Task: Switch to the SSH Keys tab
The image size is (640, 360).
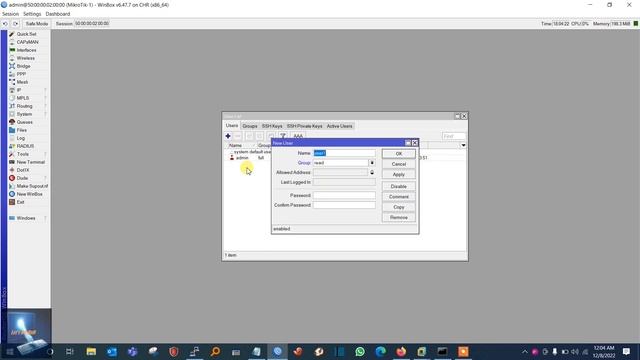Action: click(272, 126)
